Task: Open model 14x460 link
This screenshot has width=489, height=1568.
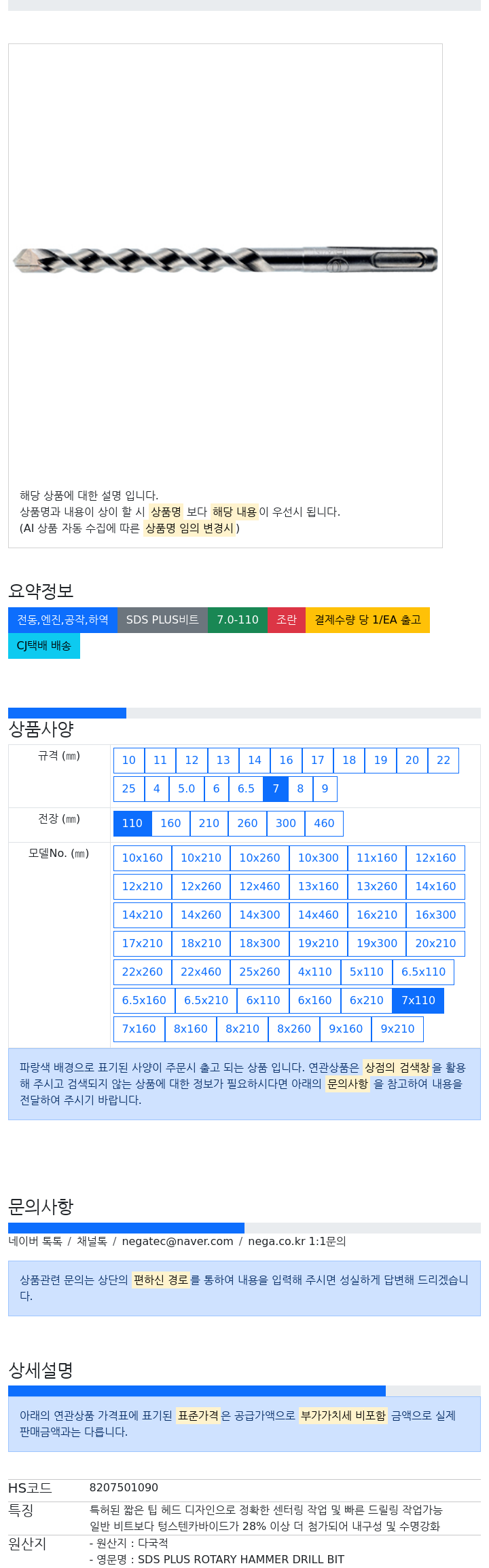Action: [x=319, y=915]
